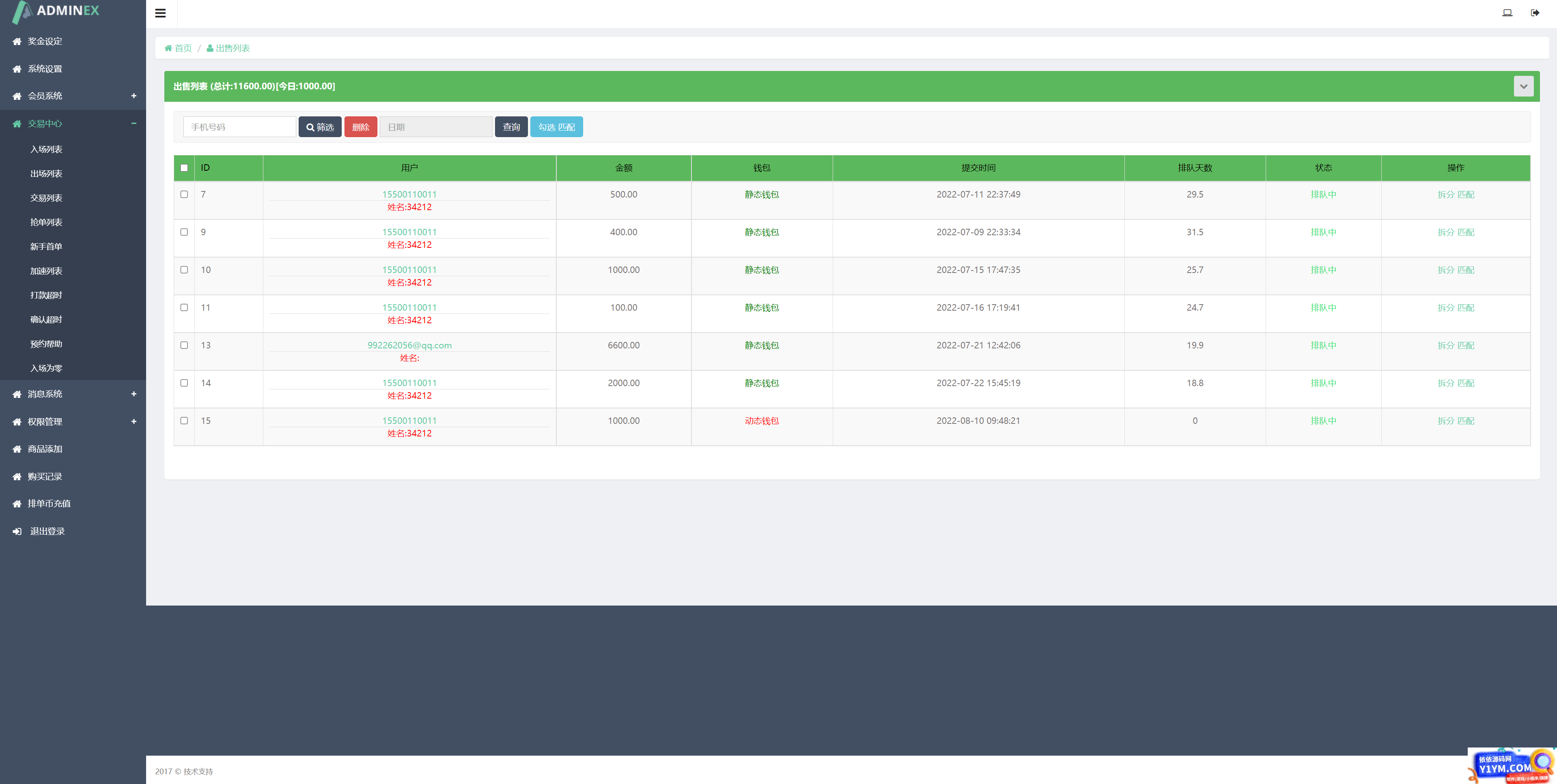Tick the select-all checkbox in table header
1557x784 pixels.
point(184,168)
